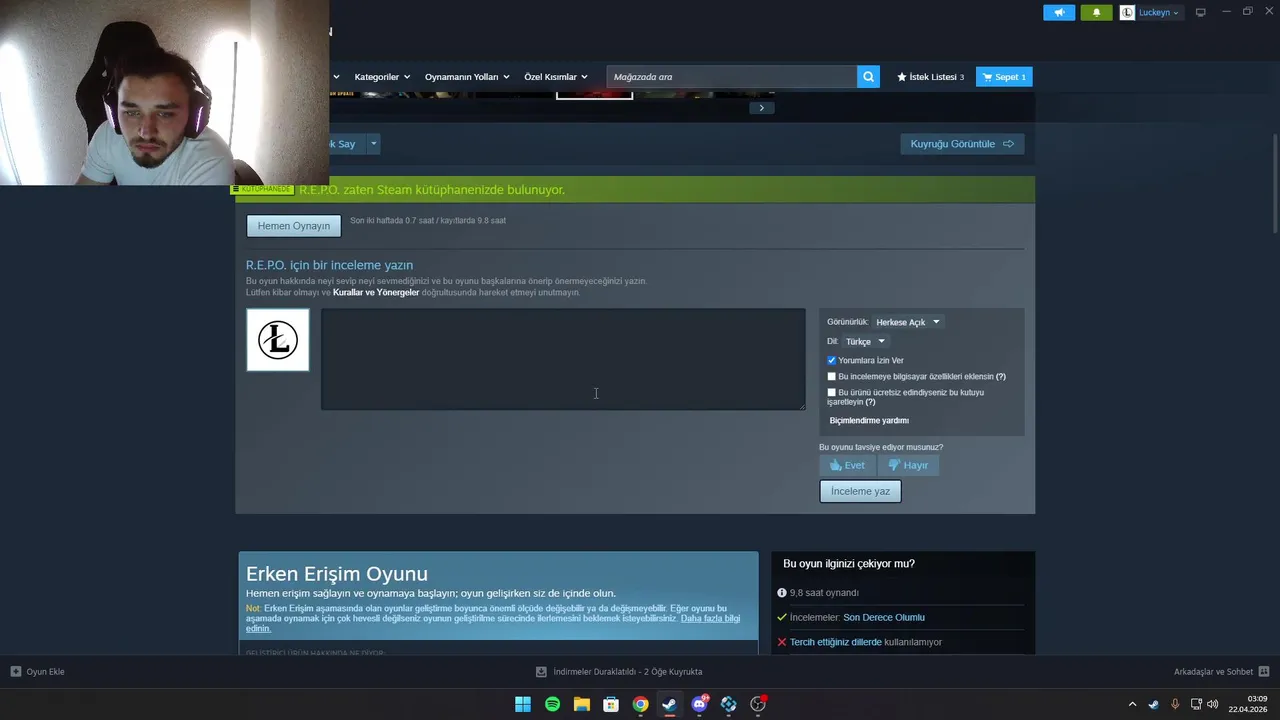Click the store search magnifier button
1280x720 pixels.
tap(868, 77)
